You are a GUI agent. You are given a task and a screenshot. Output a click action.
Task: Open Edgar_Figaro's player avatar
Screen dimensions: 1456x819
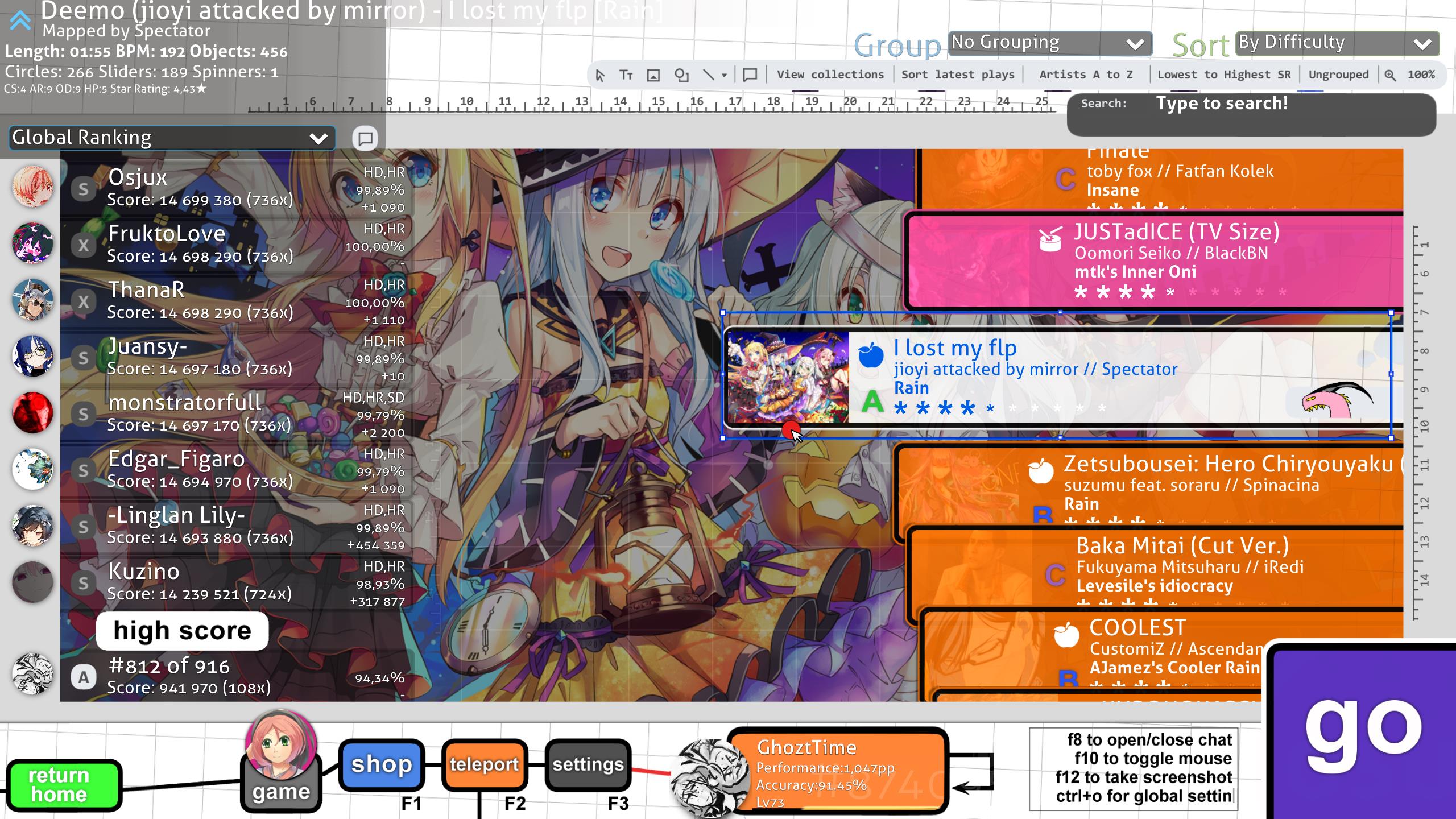click(x=33, y=468)
